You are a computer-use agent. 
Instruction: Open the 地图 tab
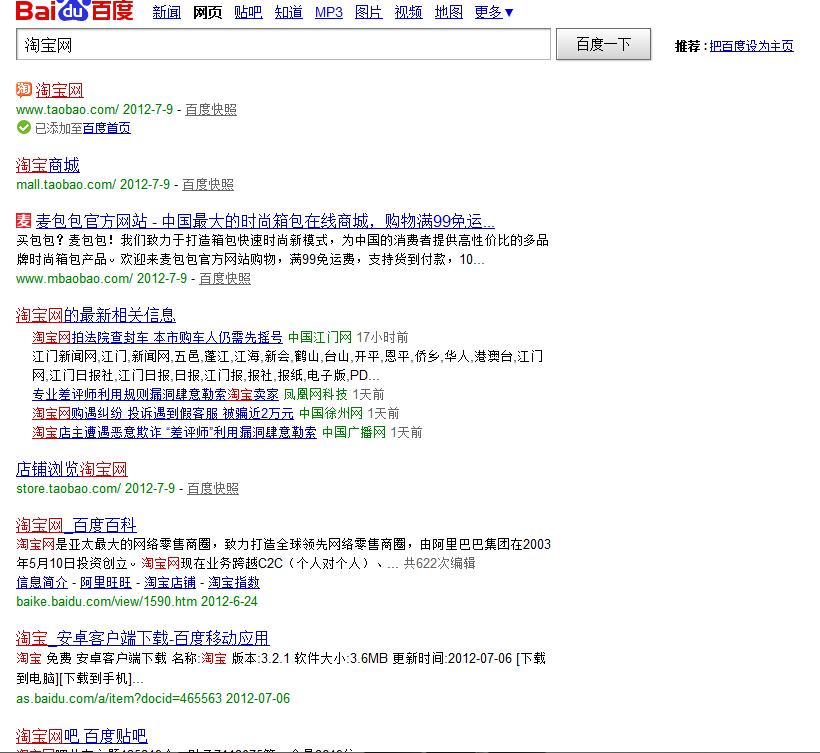[449, 13]
